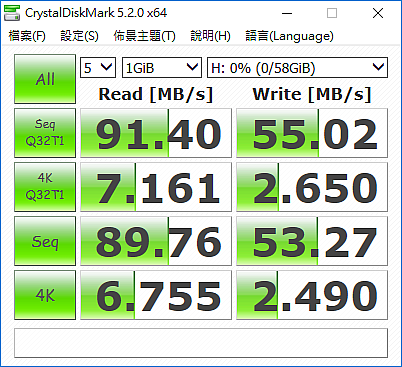The image size is (402, 367).
Task: Click the 2.650 4K Q32T1 write value
Action: (312, 187)
